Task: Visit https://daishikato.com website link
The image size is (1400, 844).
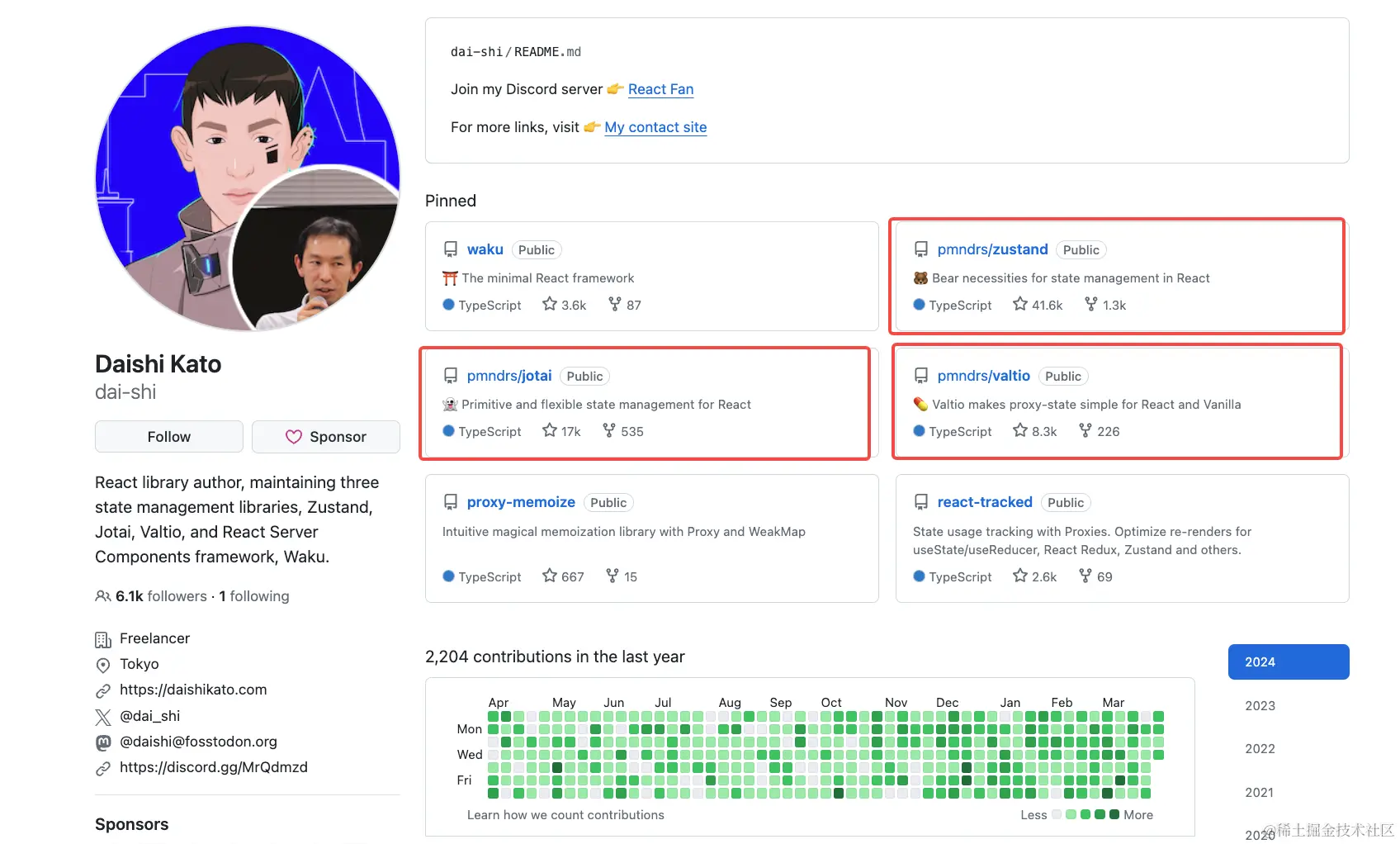Action: coord(193,690)
